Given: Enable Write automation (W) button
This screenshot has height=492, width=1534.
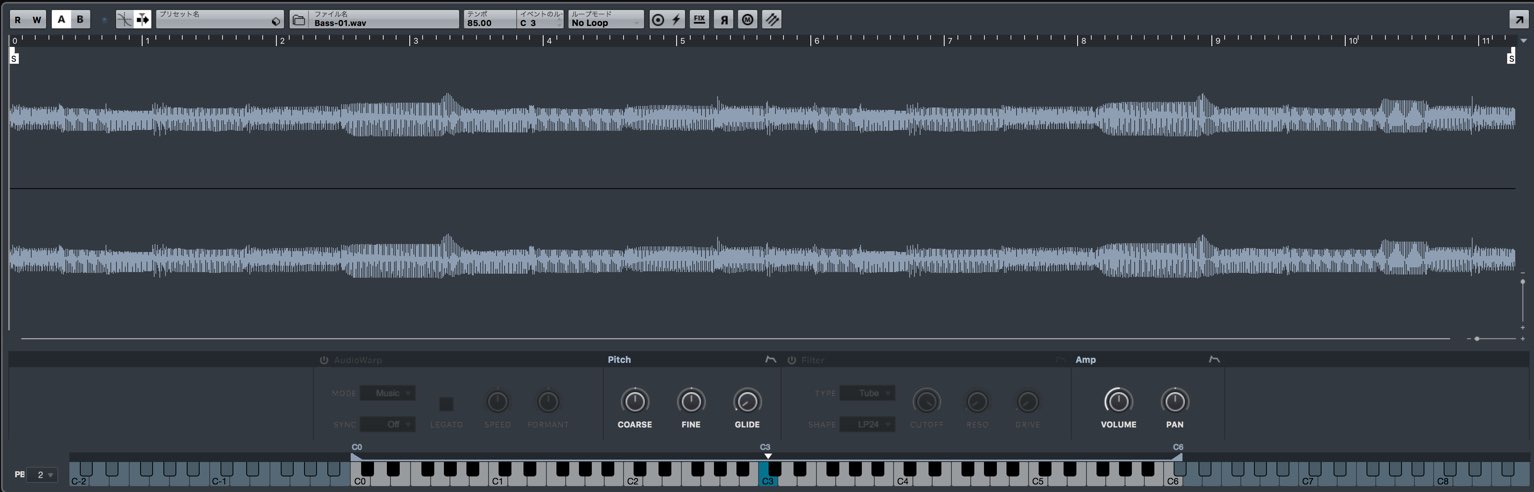Looking at the screenshot, I should pos(37,19).
